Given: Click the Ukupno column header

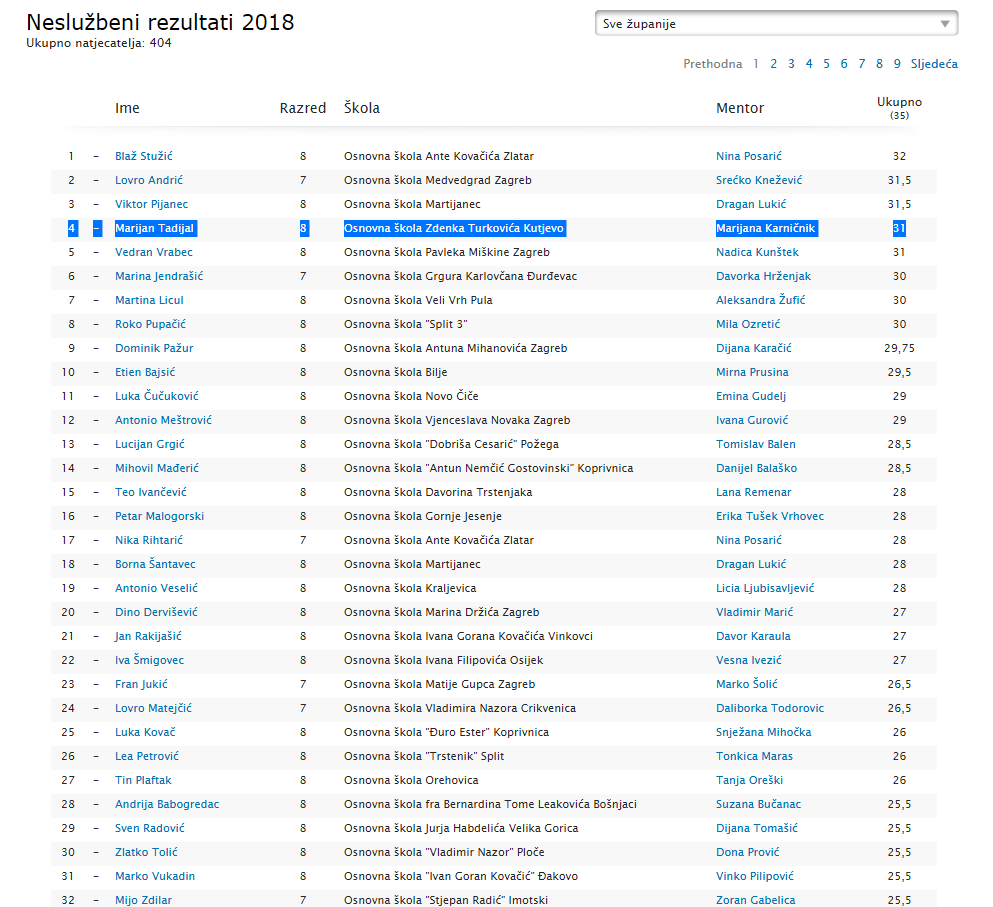Looking at the screenshot, I should coord(899,103).
